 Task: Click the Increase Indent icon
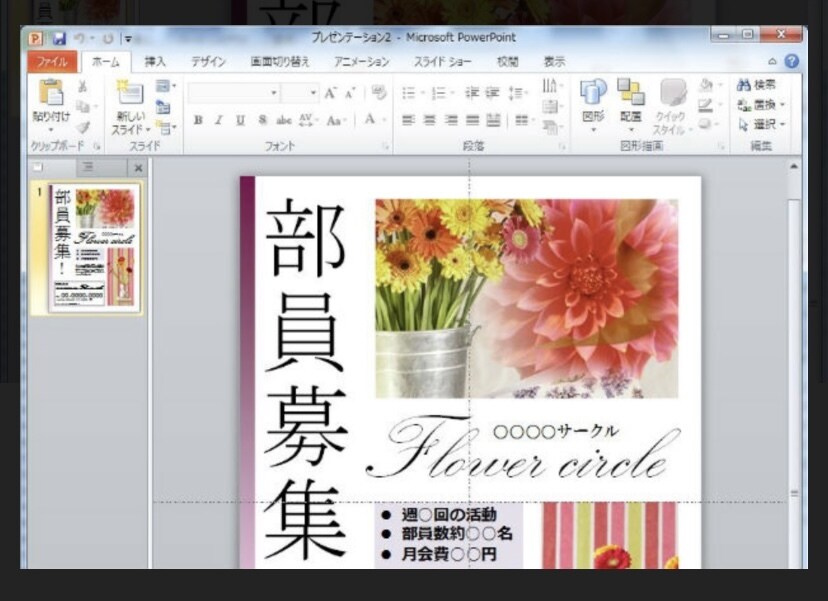pyautogui.click(x=493, y=93)
